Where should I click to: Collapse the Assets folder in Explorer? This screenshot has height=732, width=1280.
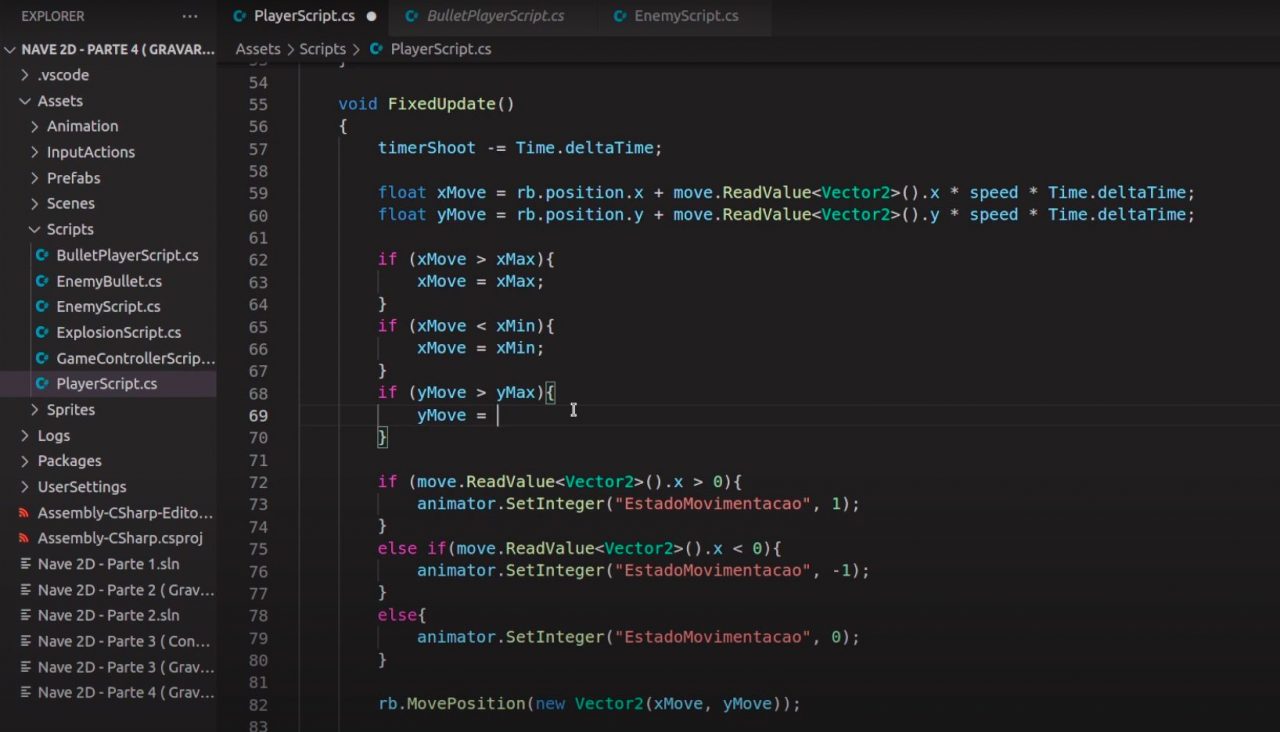25,100
